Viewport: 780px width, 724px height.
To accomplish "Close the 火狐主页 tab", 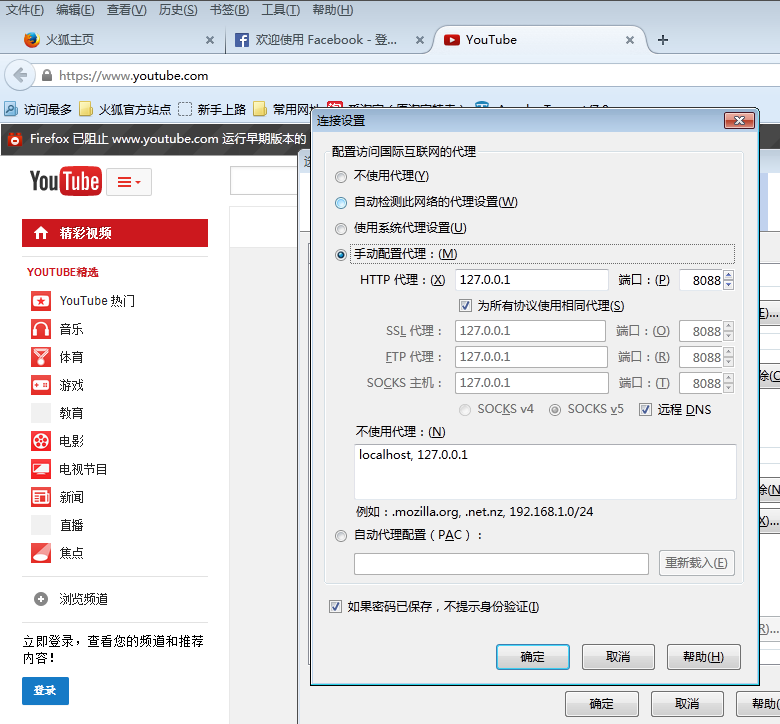I will click(210, 40).
